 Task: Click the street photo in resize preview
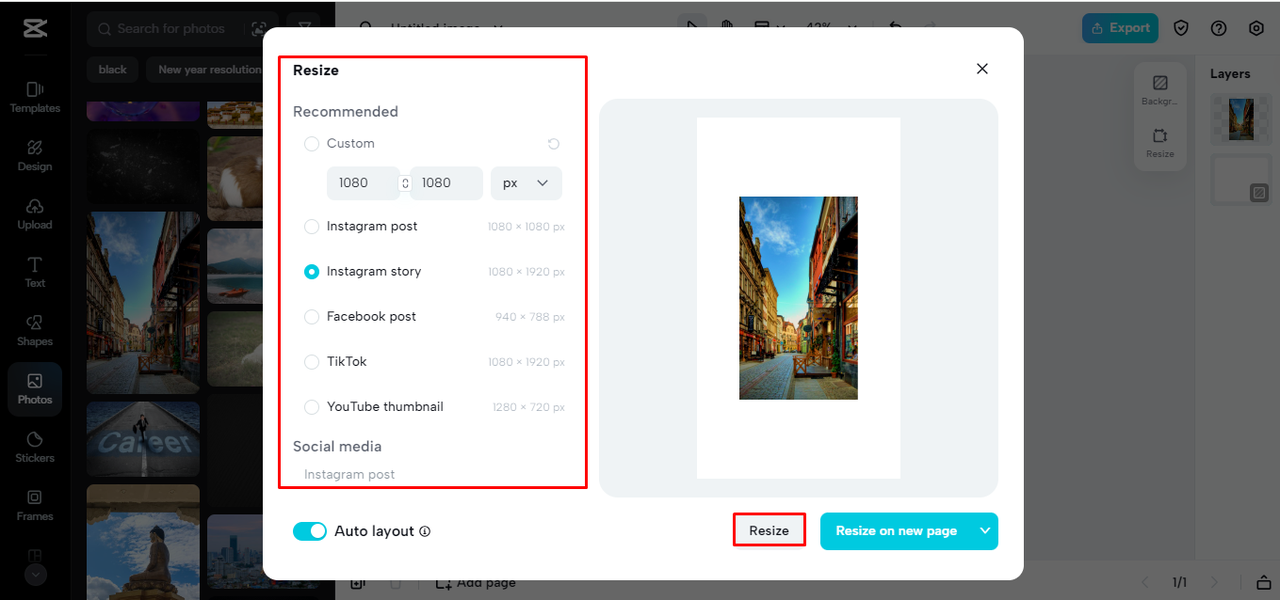point(798,298)
